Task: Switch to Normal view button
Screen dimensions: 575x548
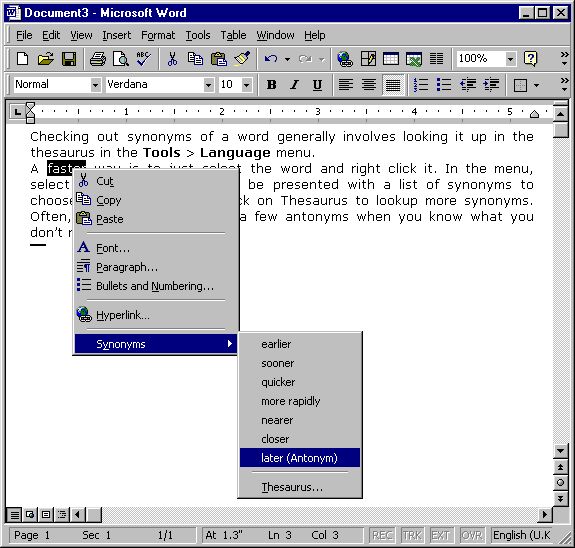Action: click(14, 515)
